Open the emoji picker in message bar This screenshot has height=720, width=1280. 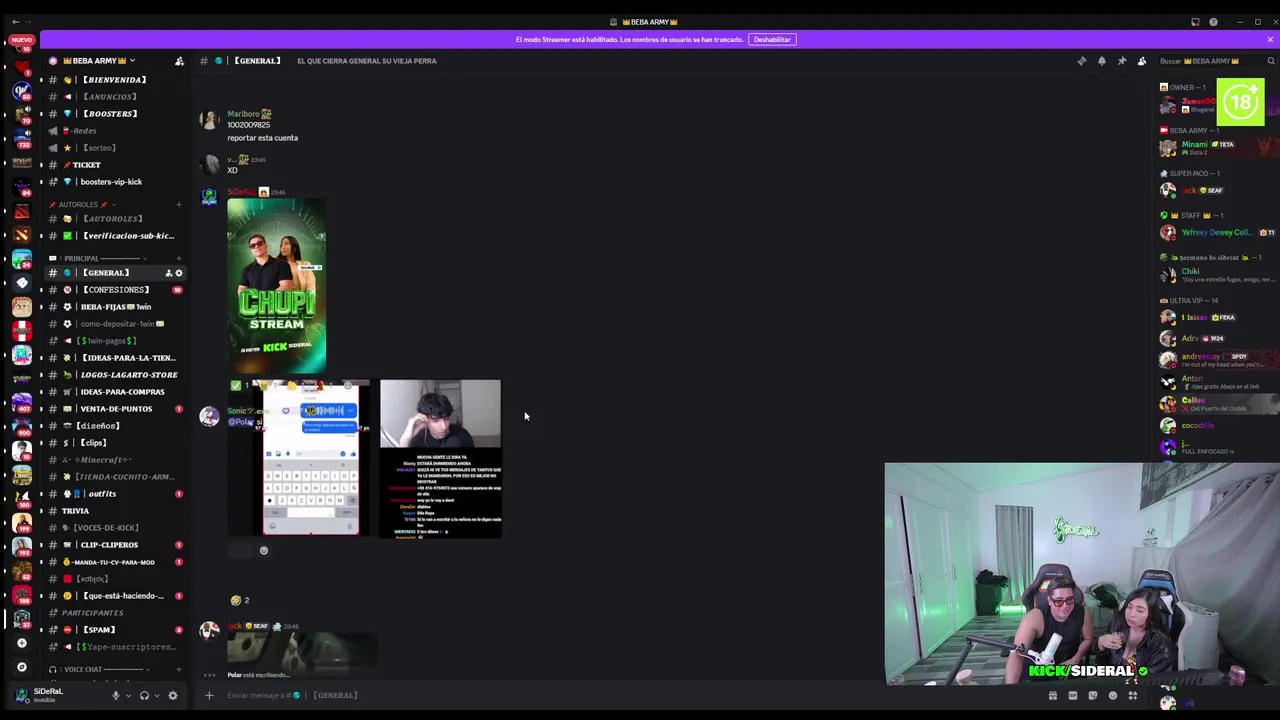[1113, 696]
